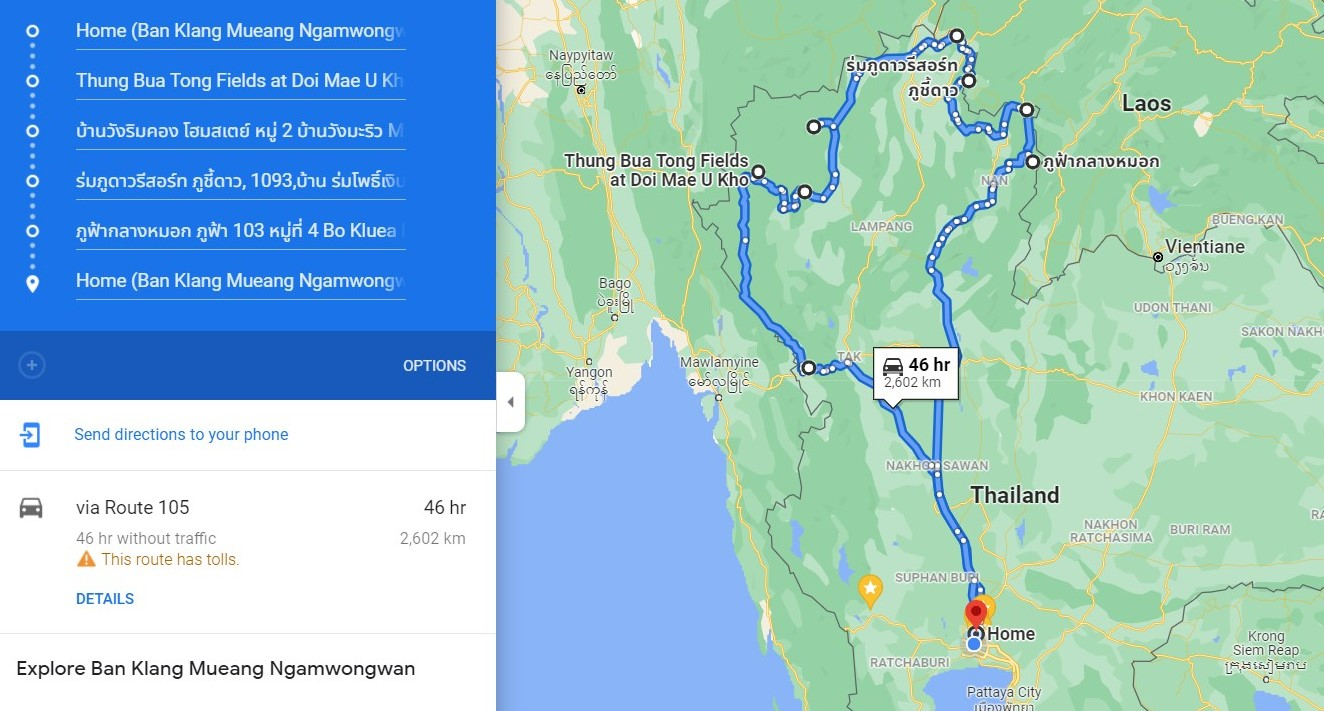Image resolution: width=1324 pixels, height=711 pixels.
Task: Click the yellow star saved place marker
Action: tap(870, 589)
